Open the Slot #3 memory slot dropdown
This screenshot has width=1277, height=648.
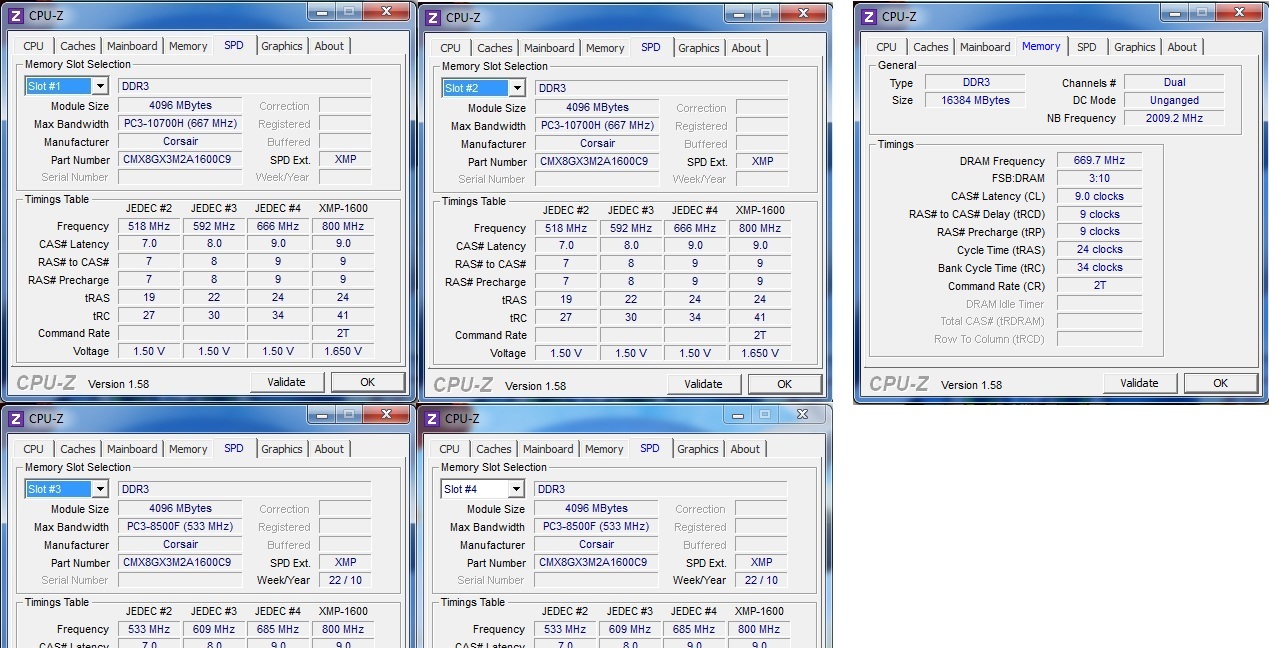(99, 489)
